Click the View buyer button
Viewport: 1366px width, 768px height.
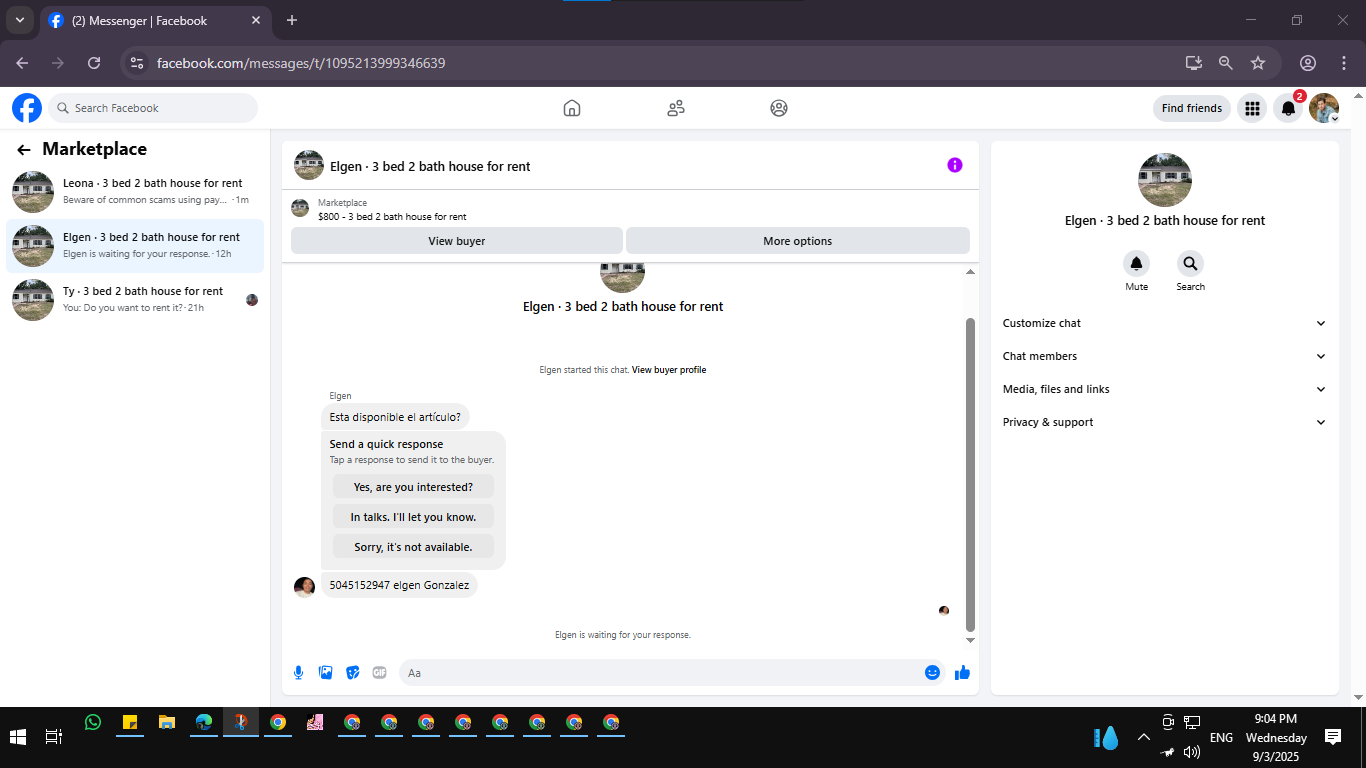456,241
